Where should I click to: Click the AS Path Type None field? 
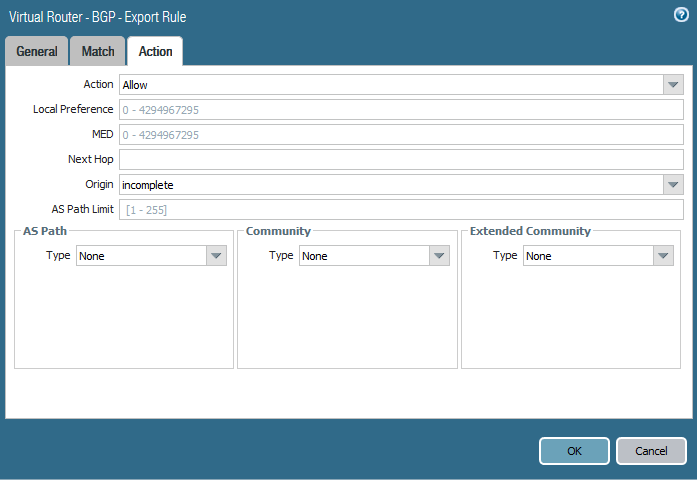click(141, 256)
